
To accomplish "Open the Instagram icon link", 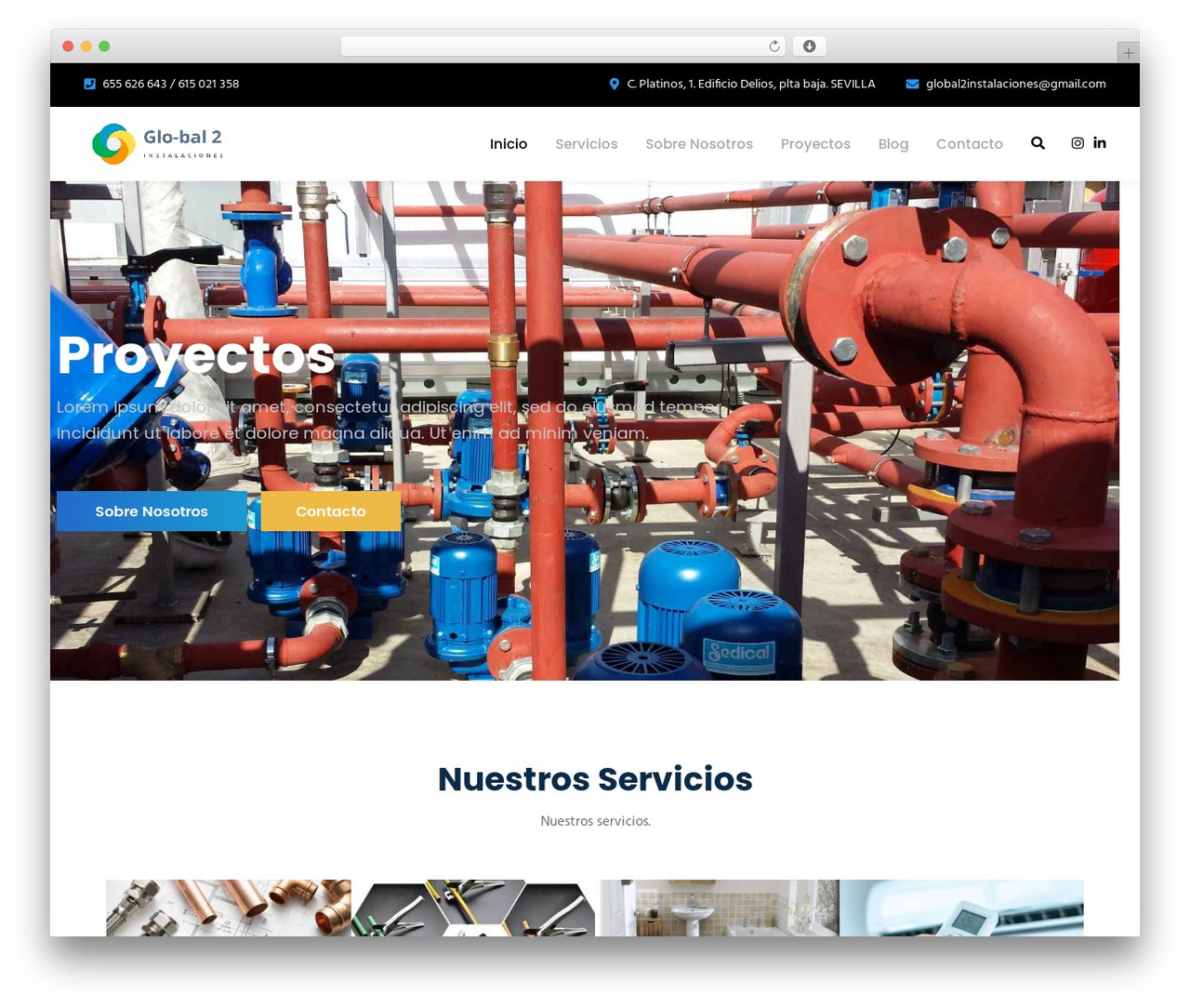I will pyautogui.click(x=1078, y=143).
